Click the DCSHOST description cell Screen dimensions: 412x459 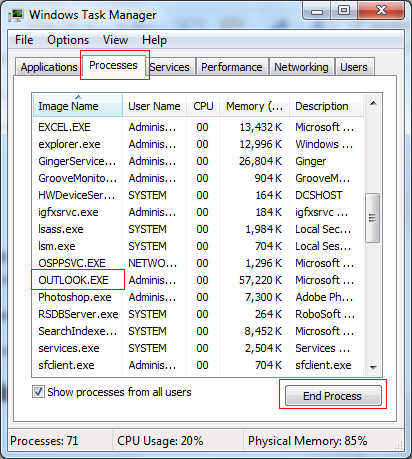click(319, 195)
